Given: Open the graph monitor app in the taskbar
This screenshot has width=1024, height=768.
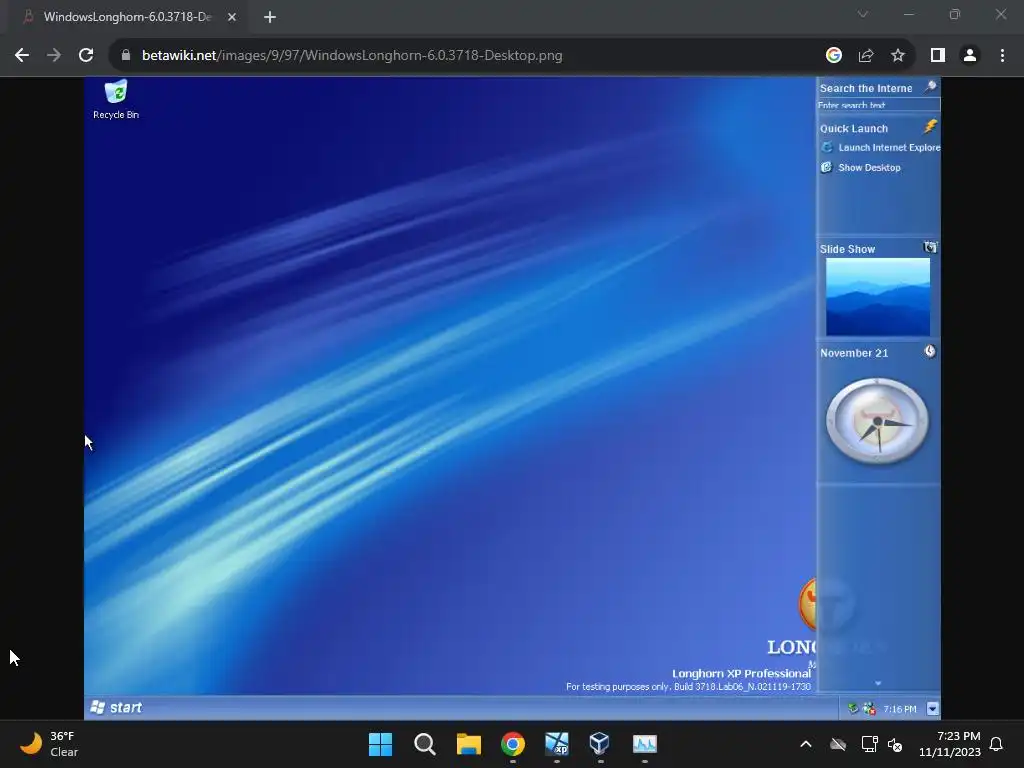Looking at the screenshot, I should [645, 744].
